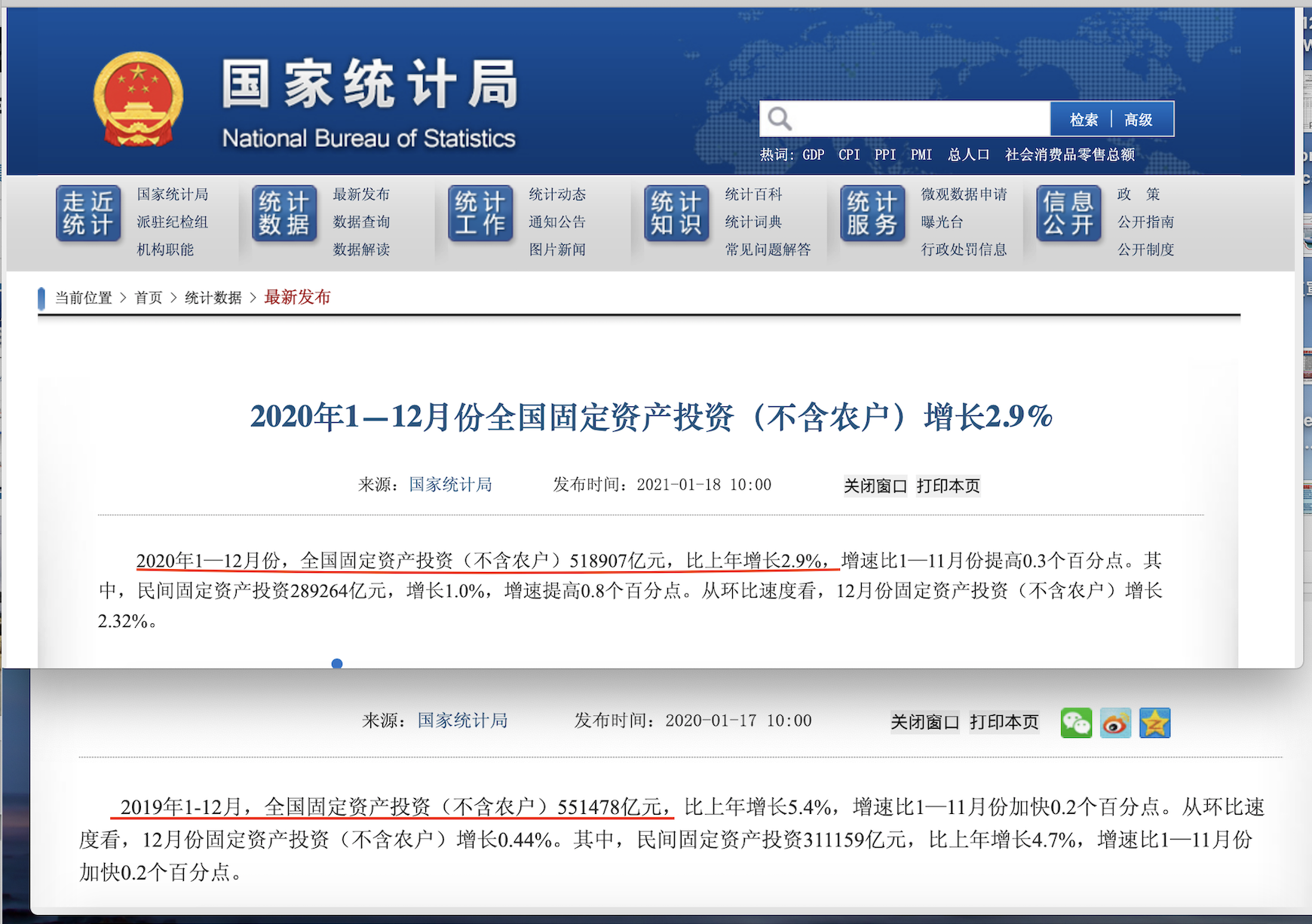Click the 走近统计 blue tile icon
The image size is (1312, 924).
click(x=88, y=213)
